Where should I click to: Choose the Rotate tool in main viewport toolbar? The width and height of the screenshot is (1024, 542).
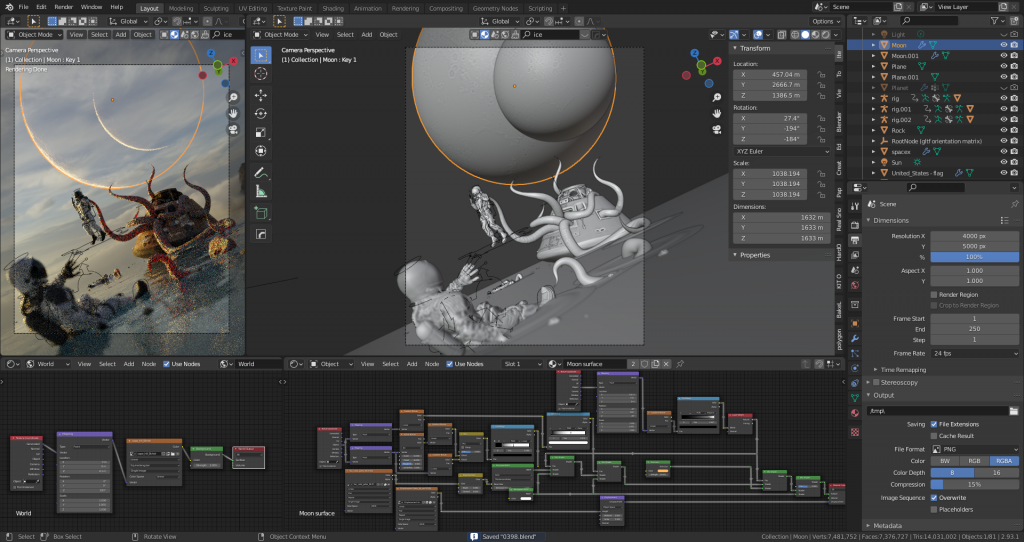click(x=261, y=114)
